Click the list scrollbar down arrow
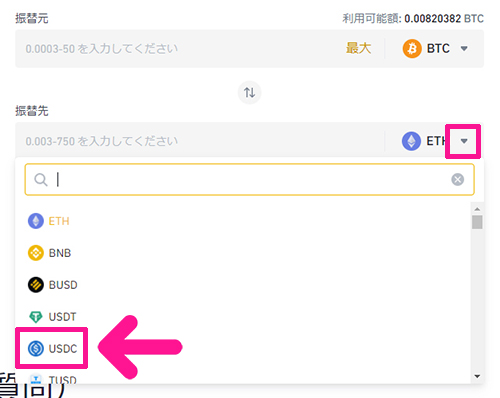The image size is (500, 398). pyautogui.click(x=477, y=376)
